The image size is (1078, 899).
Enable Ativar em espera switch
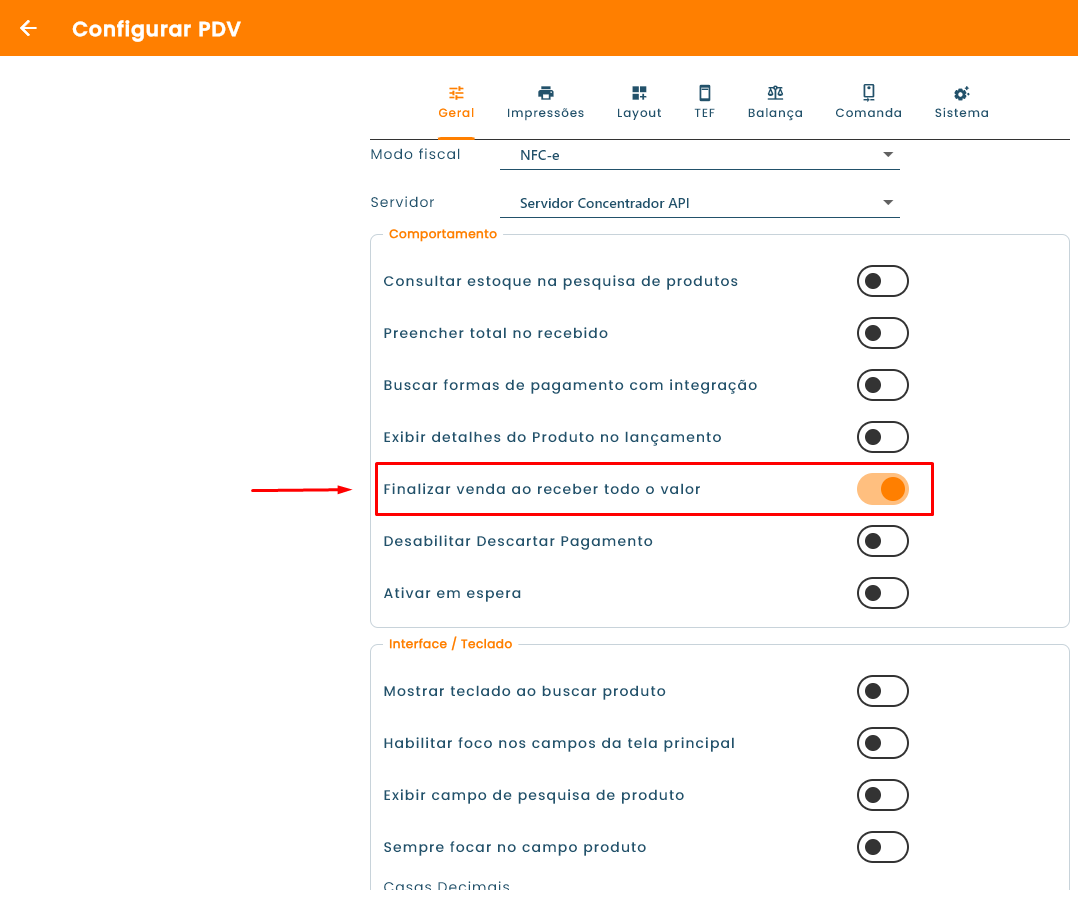coord(883,593)
